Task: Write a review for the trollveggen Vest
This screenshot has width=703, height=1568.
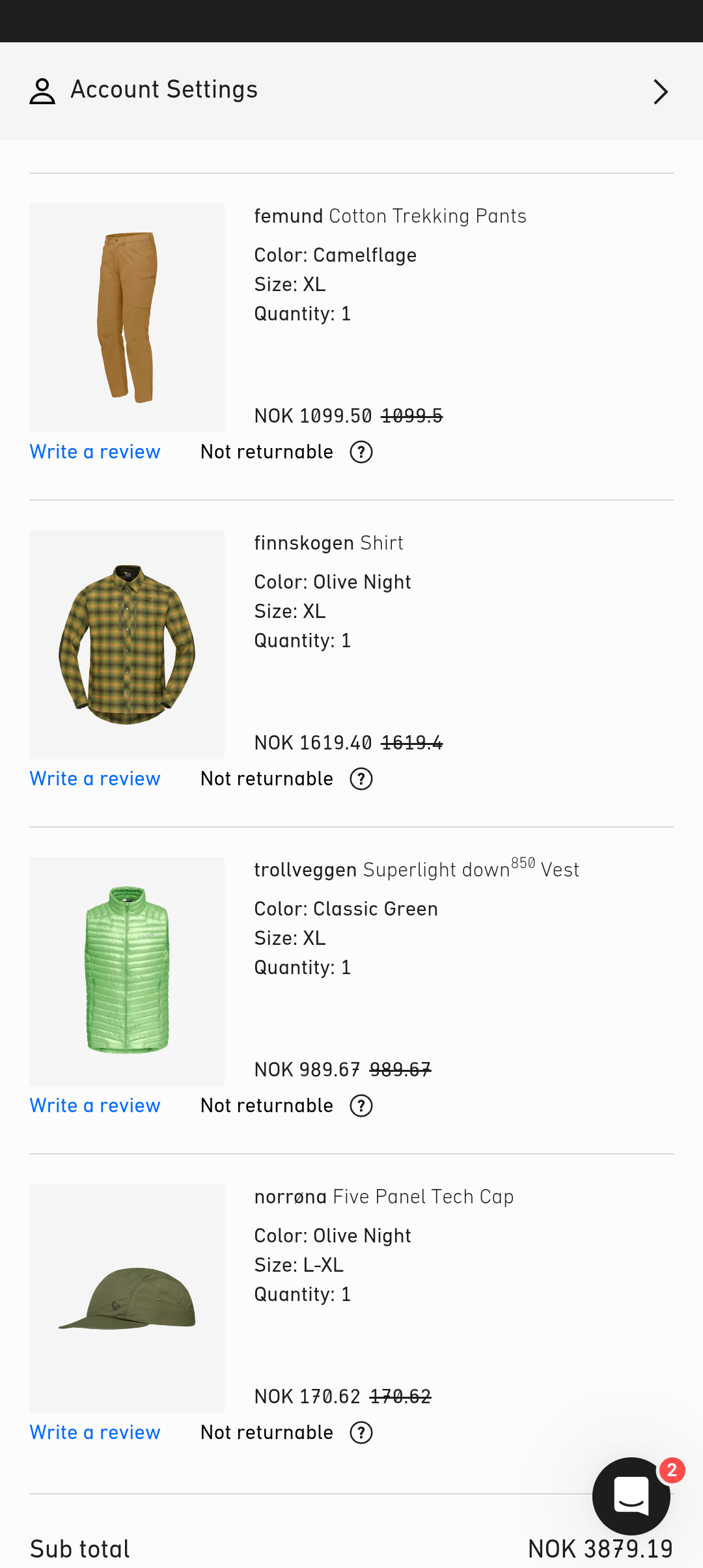Action: (95, 1106)
